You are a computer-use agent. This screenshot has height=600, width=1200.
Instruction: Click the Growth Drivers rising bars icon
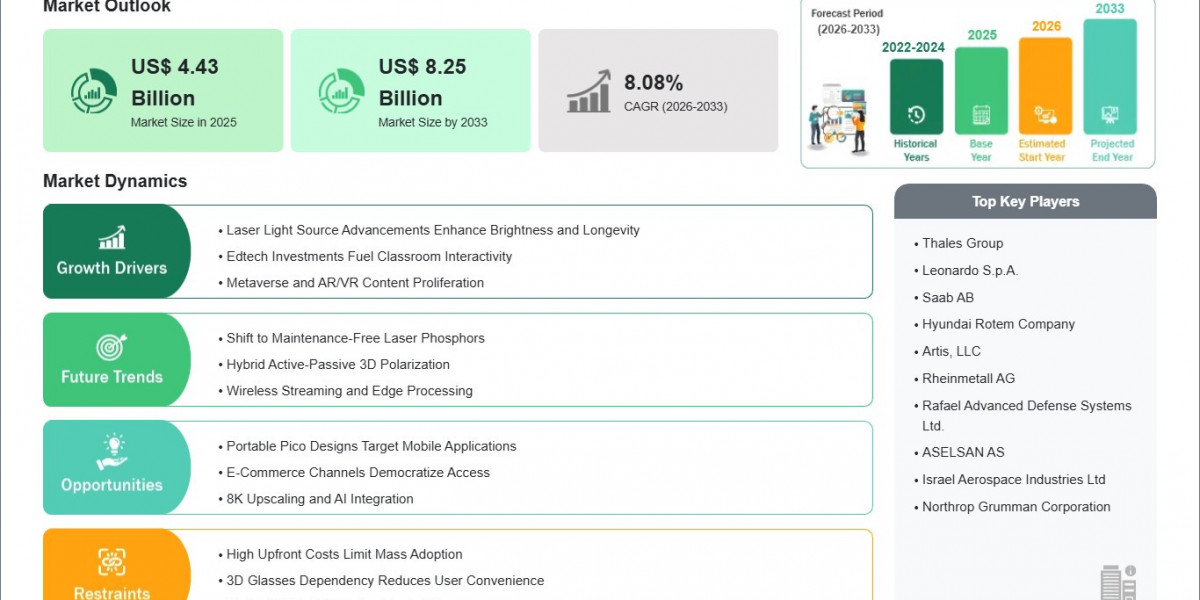pyautogui.click(x=112, y=237)
